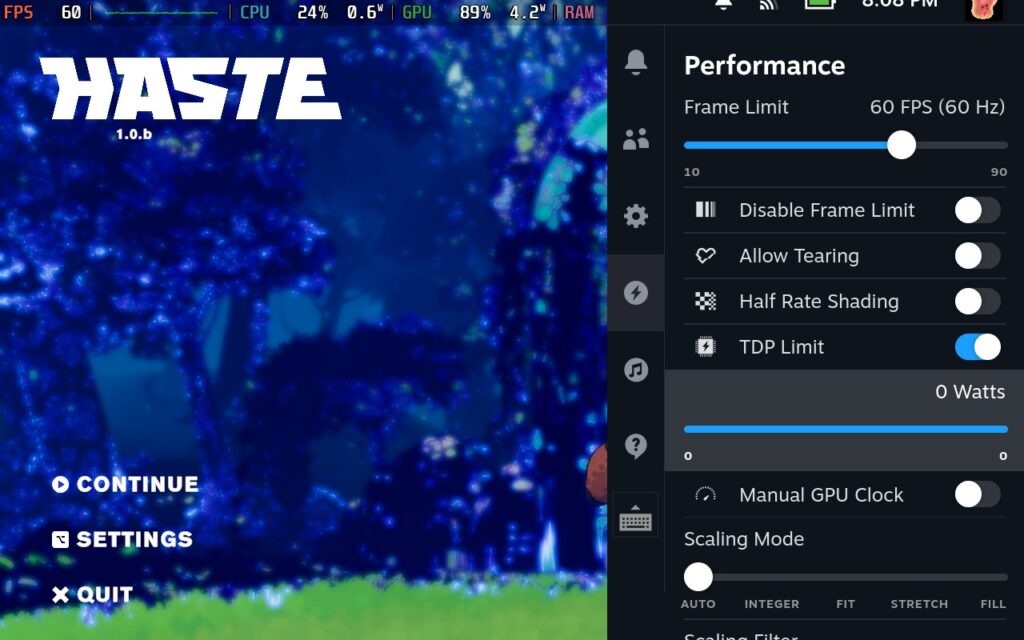Click the Scaling Mode slider handle
Viewport: 1024px width, 640px height.
tap(698, 577)
